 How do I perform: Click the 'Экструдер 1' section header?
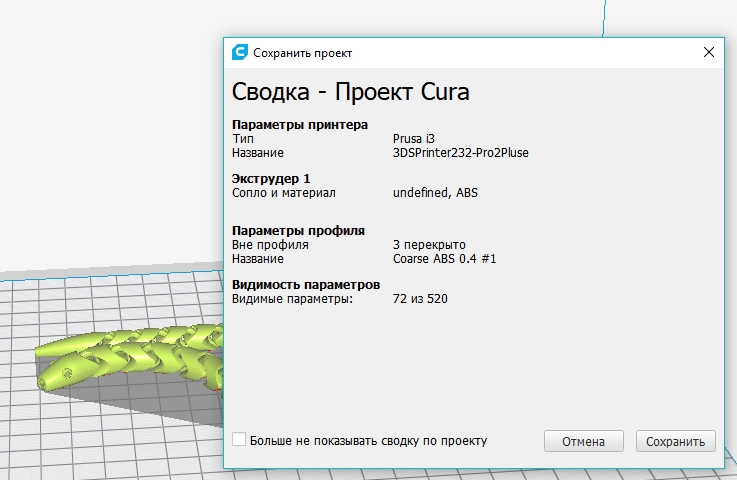click(271, 179)
